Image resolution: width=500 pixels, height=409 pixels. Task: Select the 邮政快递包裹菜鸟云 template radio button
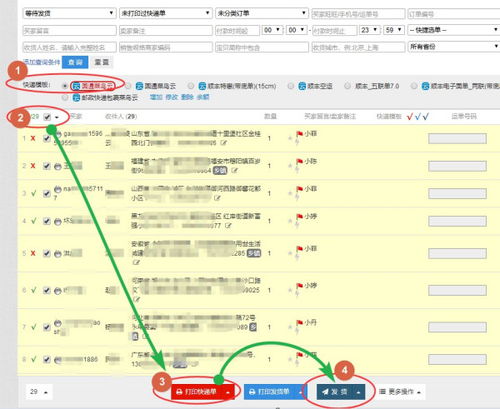point(65,98)
